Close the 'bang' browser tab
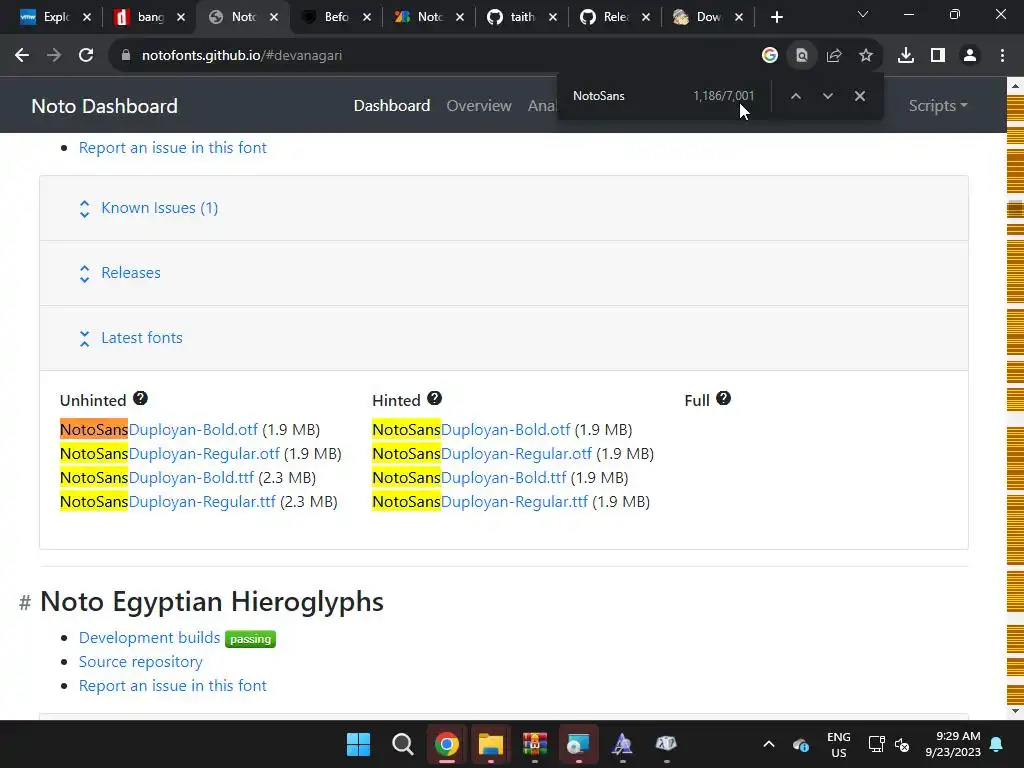1024x768 pixels. (x=181, y=17)
